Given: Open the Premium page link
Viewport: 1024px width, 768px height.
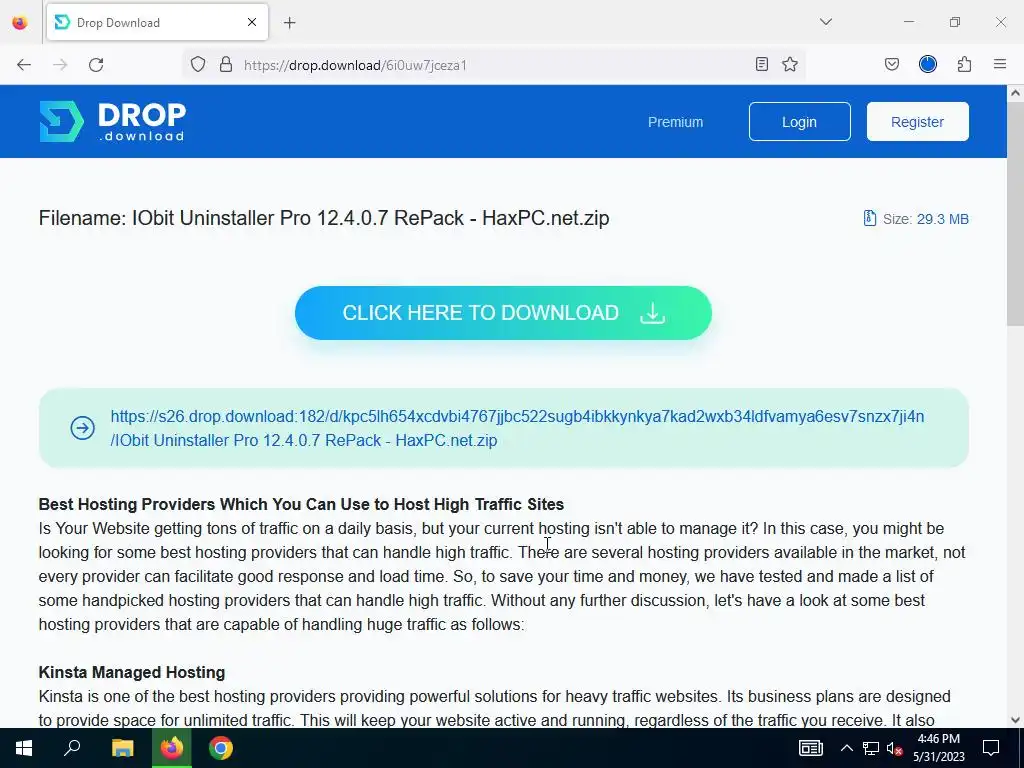Looking at the screenshot, I should coord(675,122).
